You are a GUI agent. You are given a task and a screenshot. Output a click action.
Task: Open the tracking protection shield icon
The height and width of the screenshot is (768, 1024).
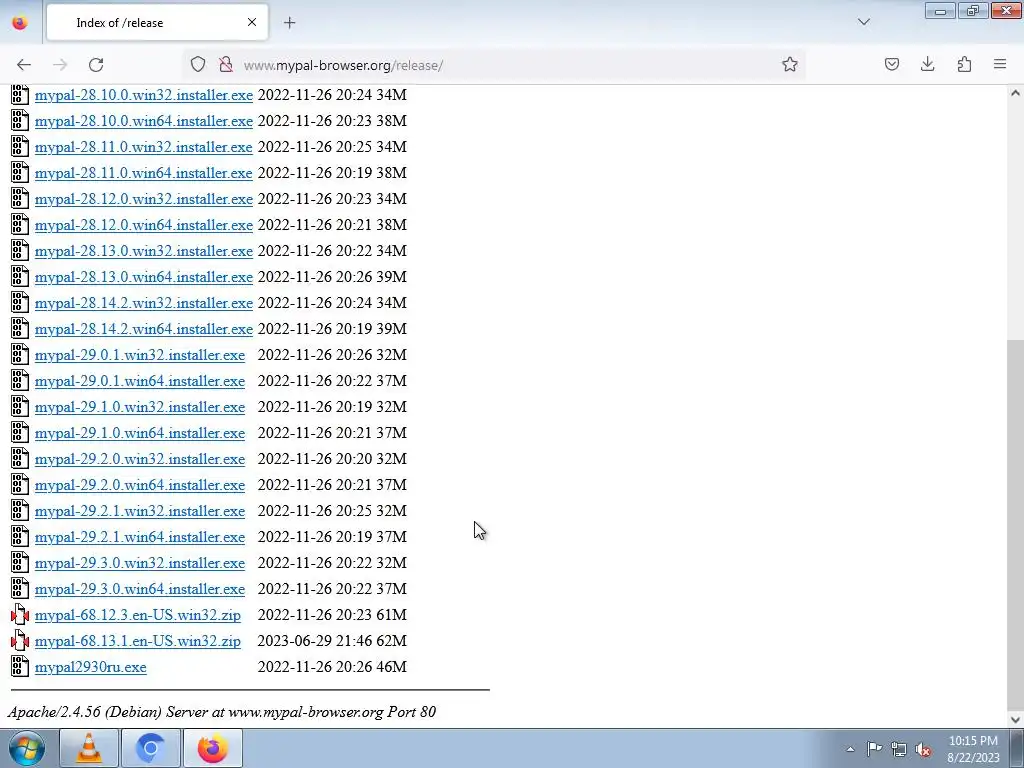pos(198,65)
